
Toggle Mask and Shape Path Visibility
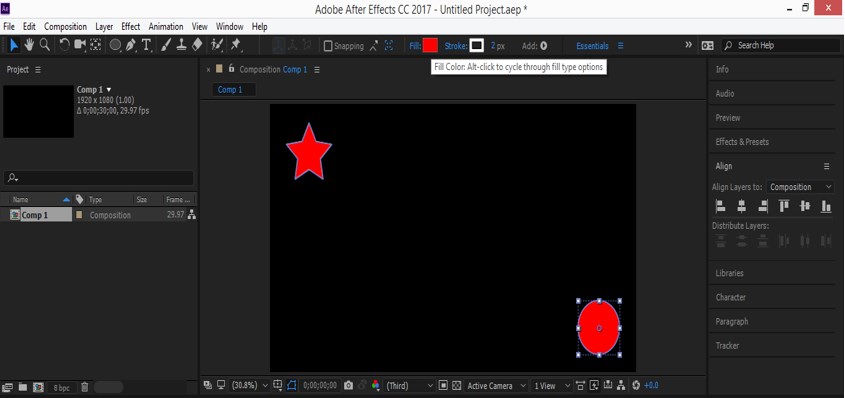click(x=292, y=386)
